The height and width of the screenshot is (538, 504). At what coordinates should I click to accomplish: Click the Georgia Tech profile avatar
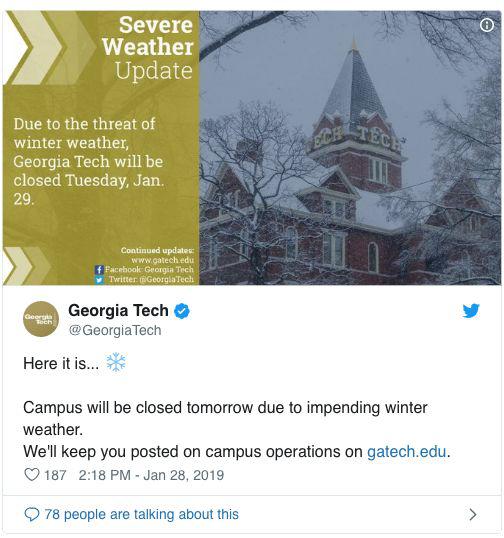(41, 319)
